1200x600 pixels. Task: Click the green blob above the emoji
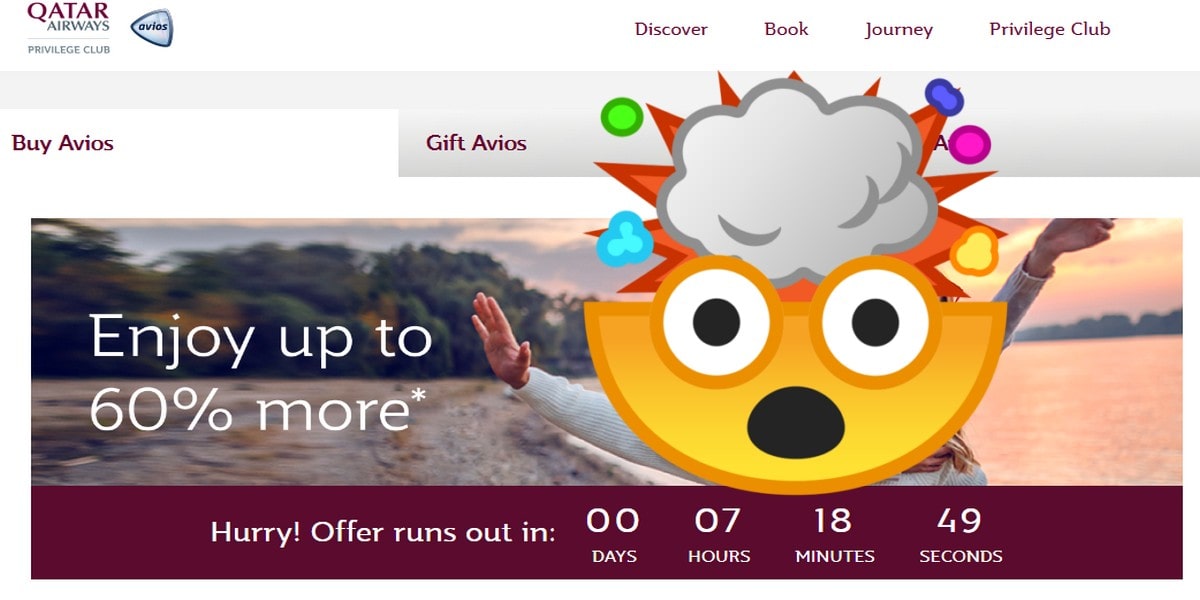tap(621, 118)
